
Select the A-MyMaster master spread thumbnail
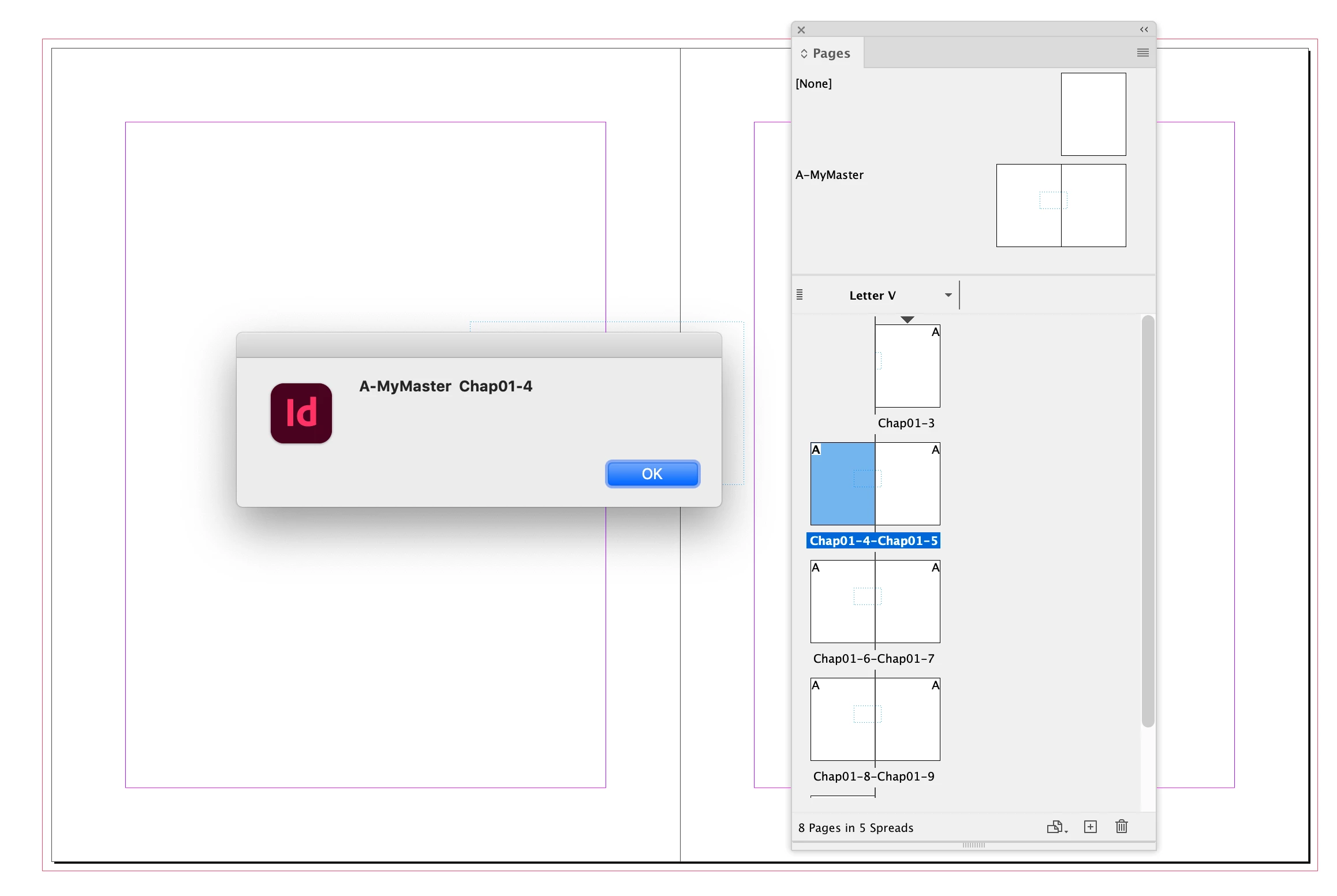click(x=1060, y=206)
